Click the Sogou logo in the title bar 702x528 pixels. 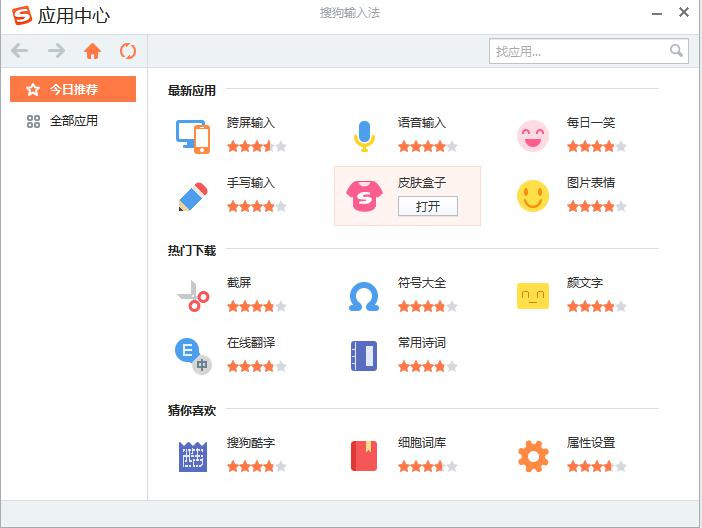pyautogui.click(x=21, y=15)
